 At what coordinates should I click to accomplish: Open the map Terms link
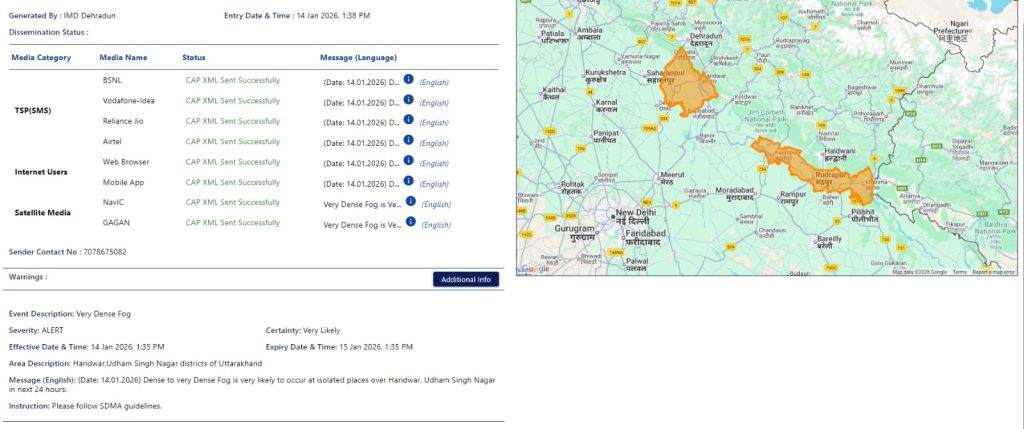959,272
